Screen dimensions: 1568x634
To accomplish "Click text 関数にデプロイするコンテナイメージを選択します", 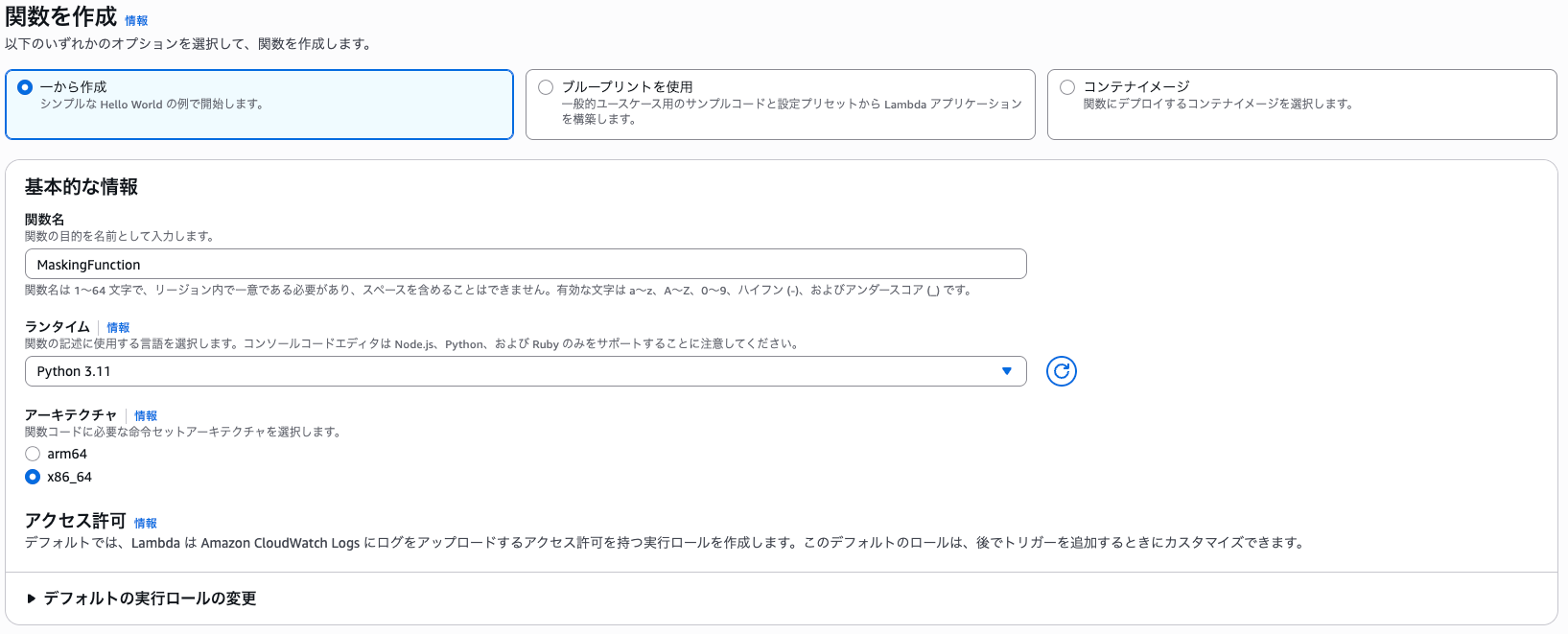I will pyautogui.click(x=1217, y=104).
